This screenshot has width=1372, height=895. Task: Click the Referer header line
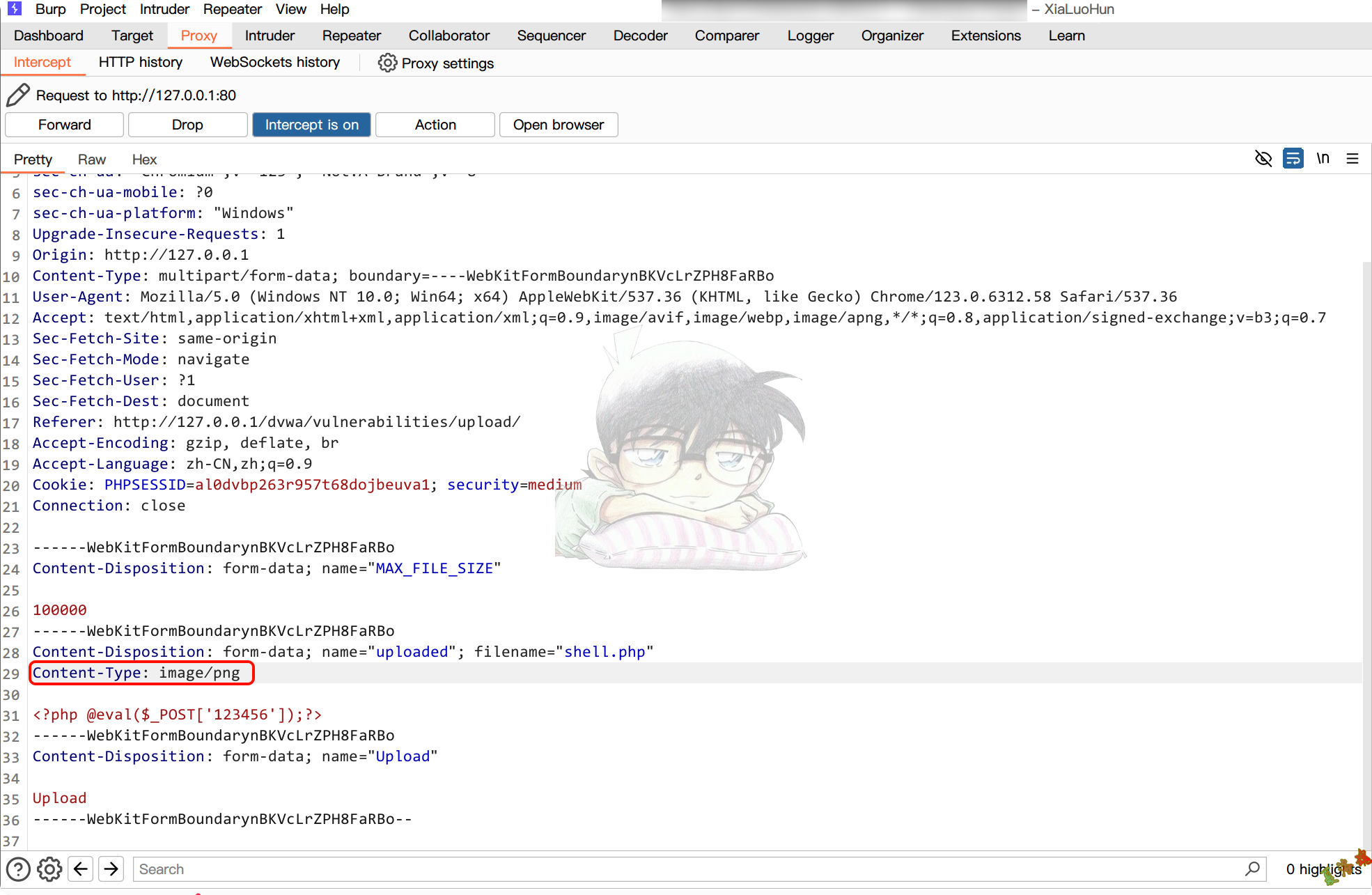pos(276,422)
